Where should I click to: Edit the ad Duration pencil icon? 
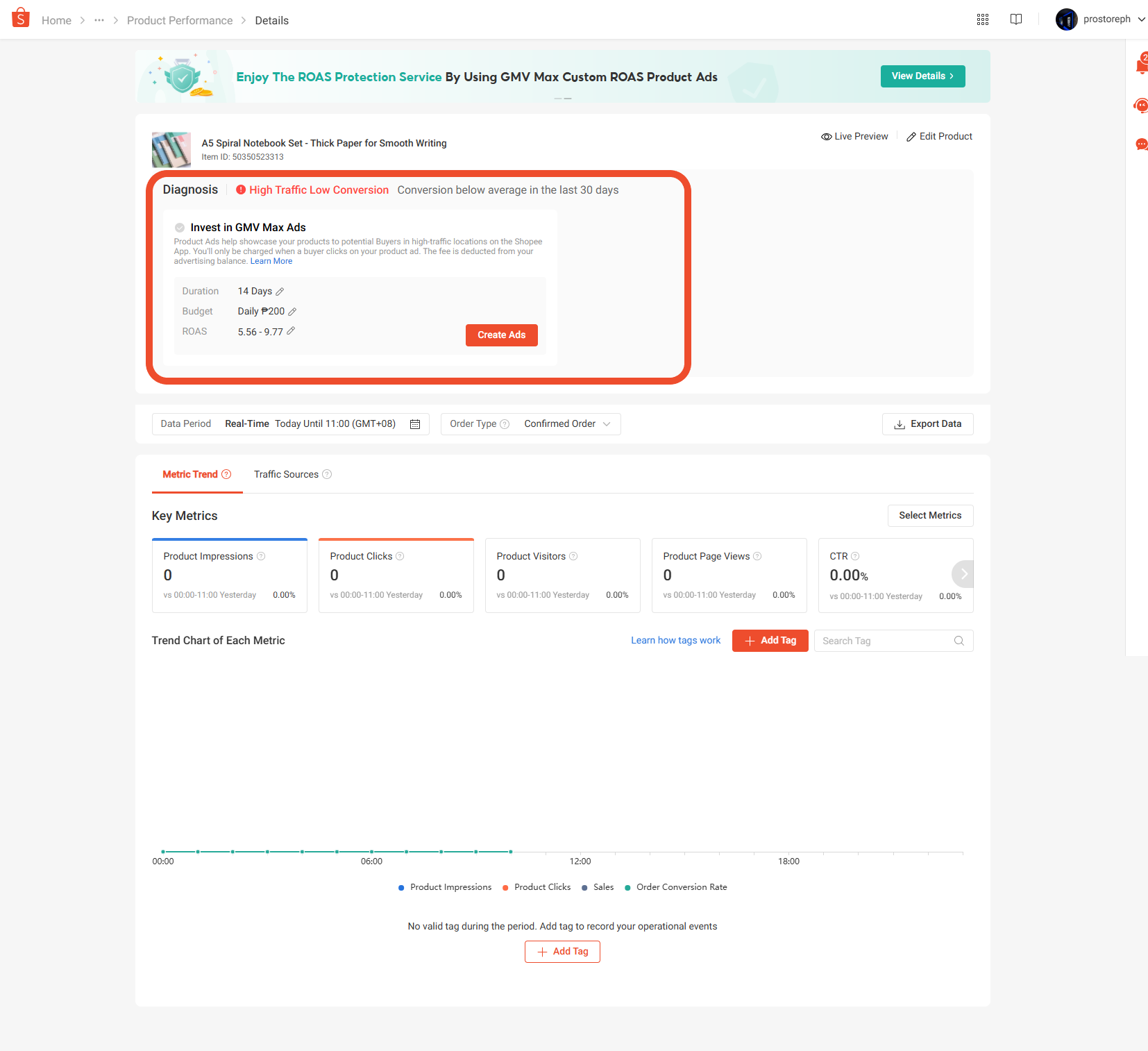coord(280,292)
